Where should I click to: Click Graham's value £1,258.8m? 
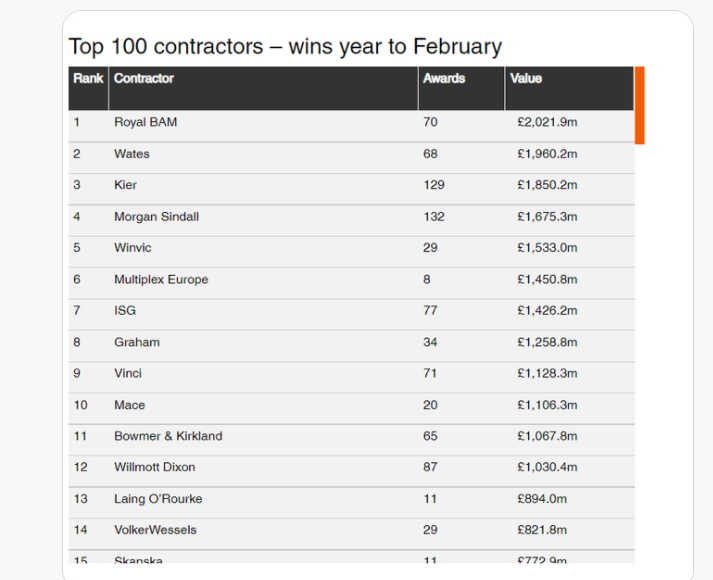point(547,342)
